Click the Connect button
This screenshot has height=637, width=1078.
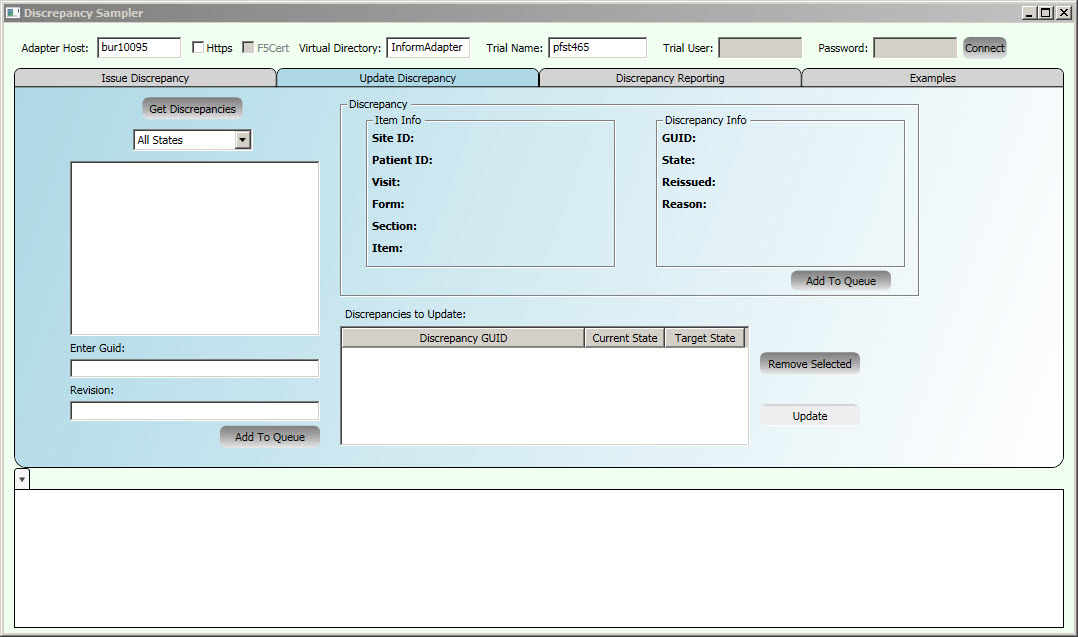[984, 47]
